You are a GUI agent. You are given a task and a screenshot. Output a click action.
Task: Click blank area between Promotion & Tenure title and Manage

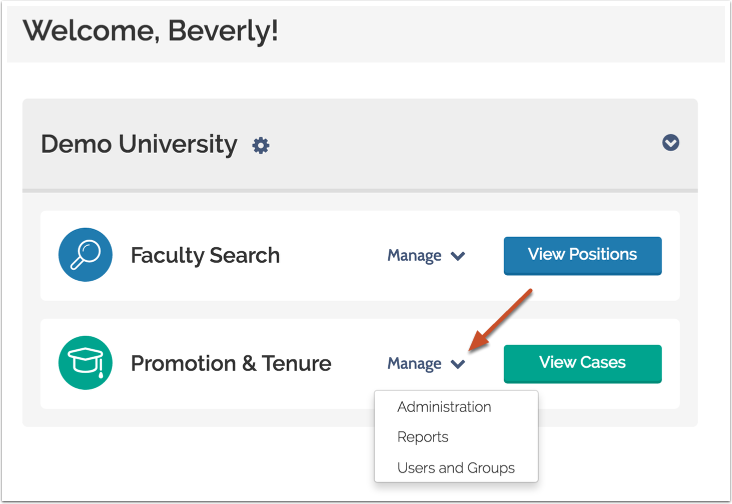tap(359, 364)
